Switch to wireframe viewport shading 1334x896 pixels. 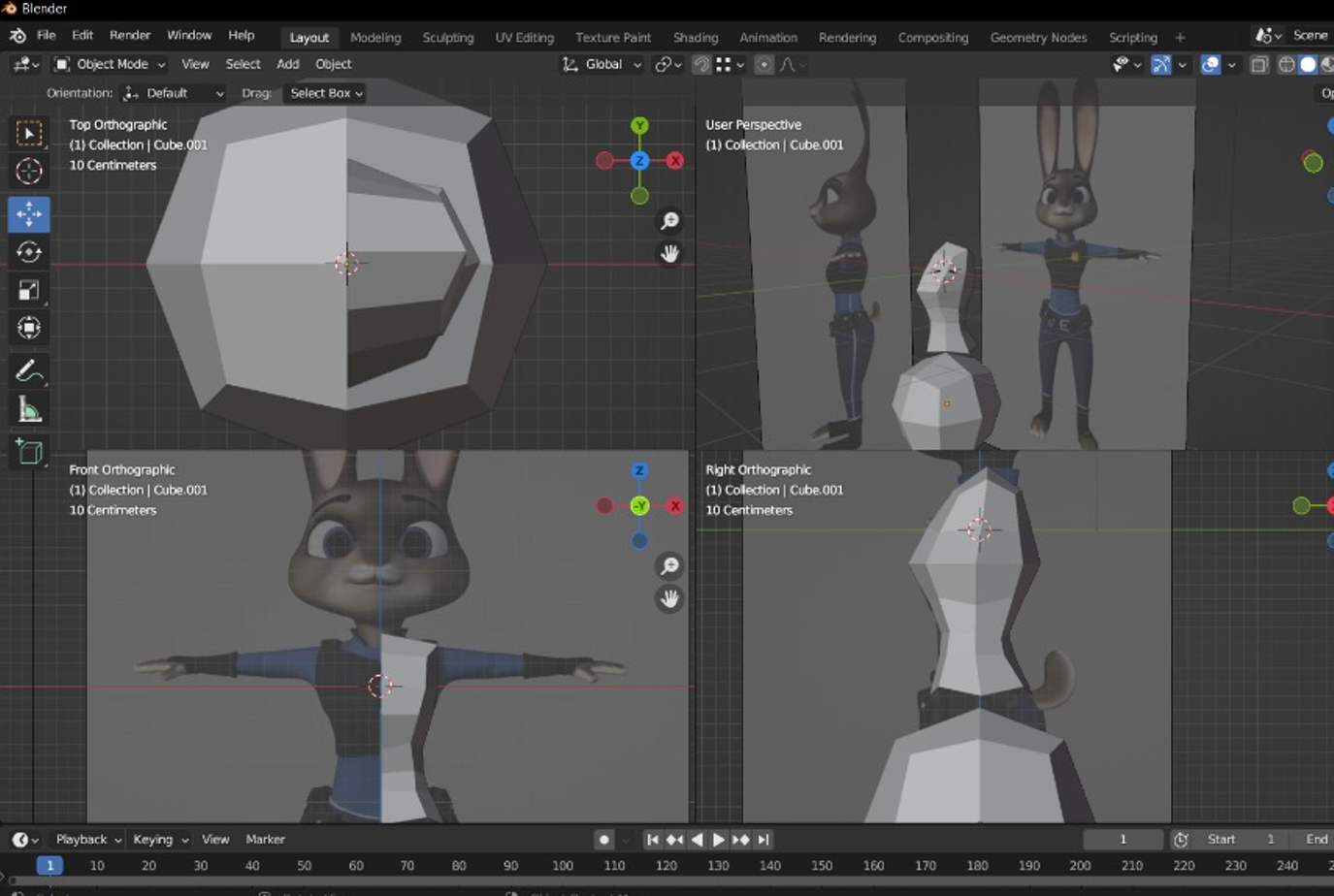click(x=1287, y=64)
